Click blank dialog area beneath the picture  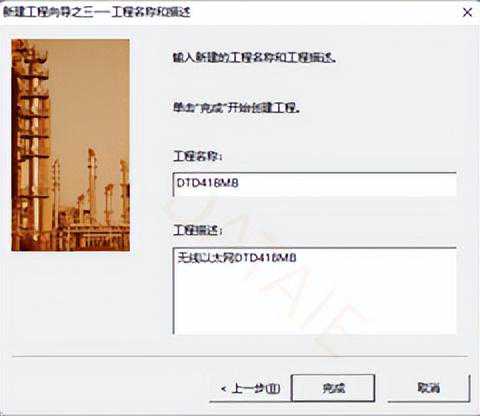pyautogui.click(x=71, y=300)
